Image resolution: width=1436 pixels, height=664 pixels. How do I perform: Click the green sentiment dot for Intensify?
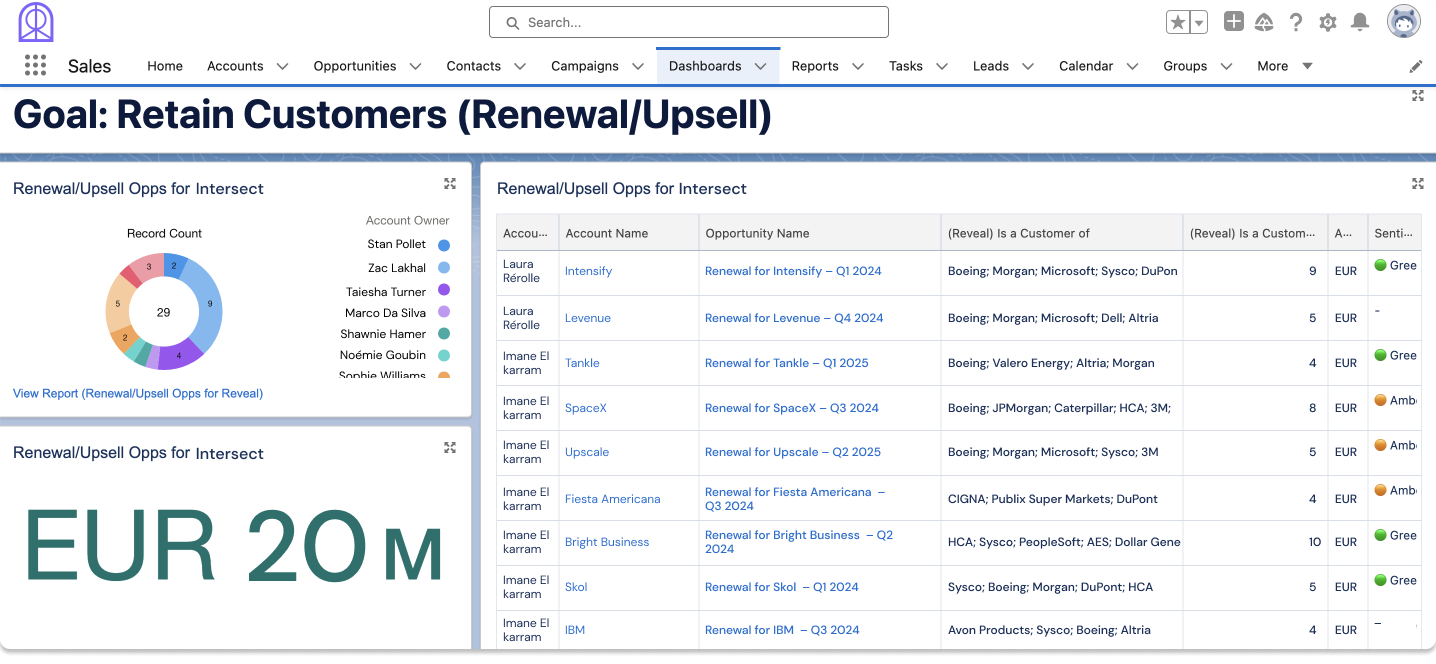click(x=1380, y=266)
